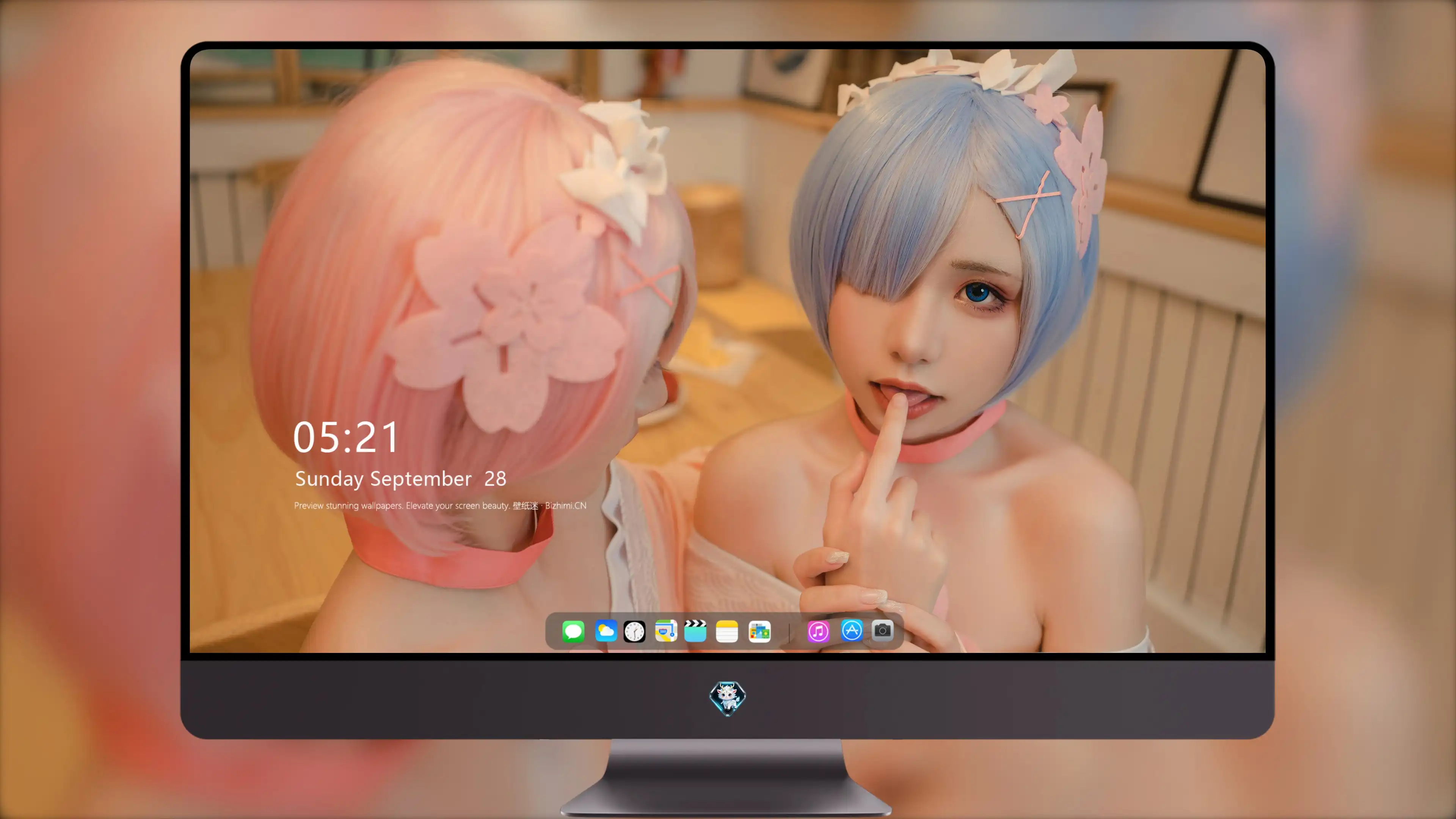Click the 05:21 clock display

coord(346,438)
